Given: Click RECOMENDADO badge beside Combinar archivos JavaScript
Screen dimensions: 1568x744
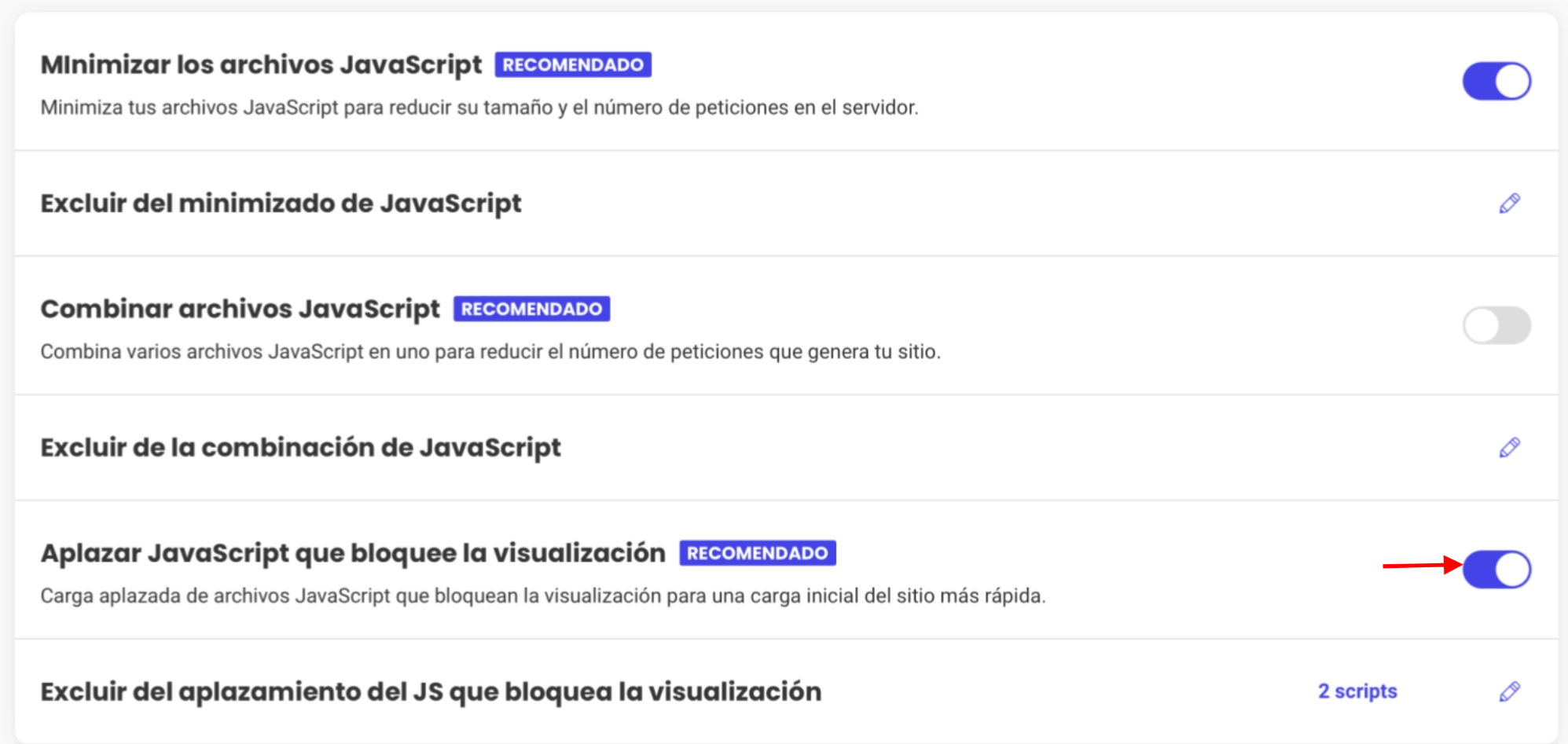Looking at the screenshot, I should coord(531,309).
